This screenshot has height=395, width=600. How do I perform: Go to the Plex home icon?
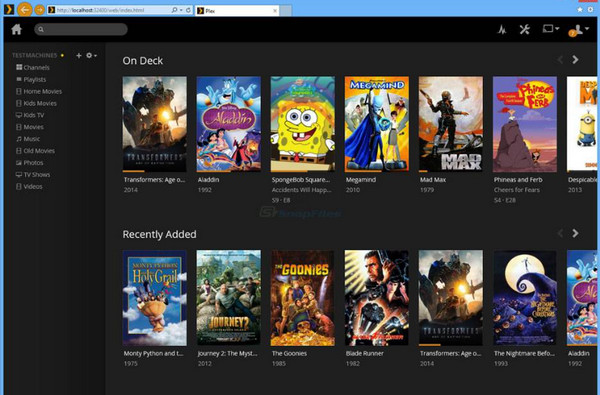(x=16, y=29)
